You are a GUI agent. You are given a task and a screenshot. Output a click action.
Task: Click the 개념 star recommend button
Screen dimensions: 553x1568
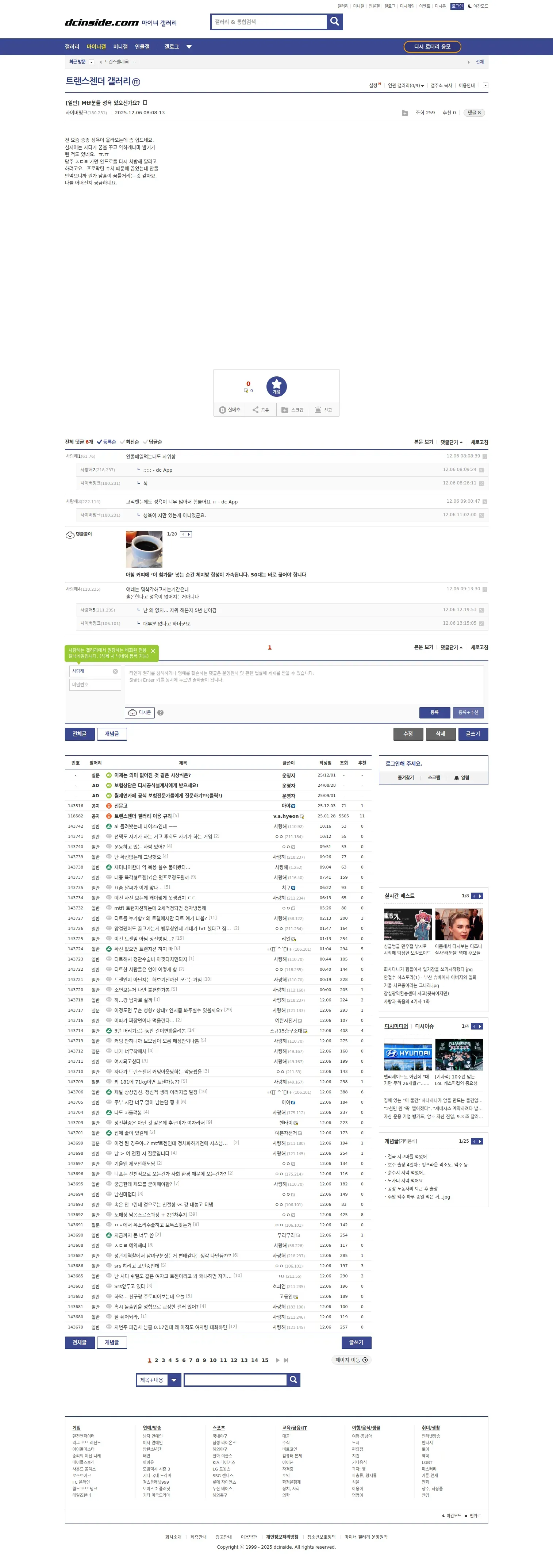click(x=276, y=387)
